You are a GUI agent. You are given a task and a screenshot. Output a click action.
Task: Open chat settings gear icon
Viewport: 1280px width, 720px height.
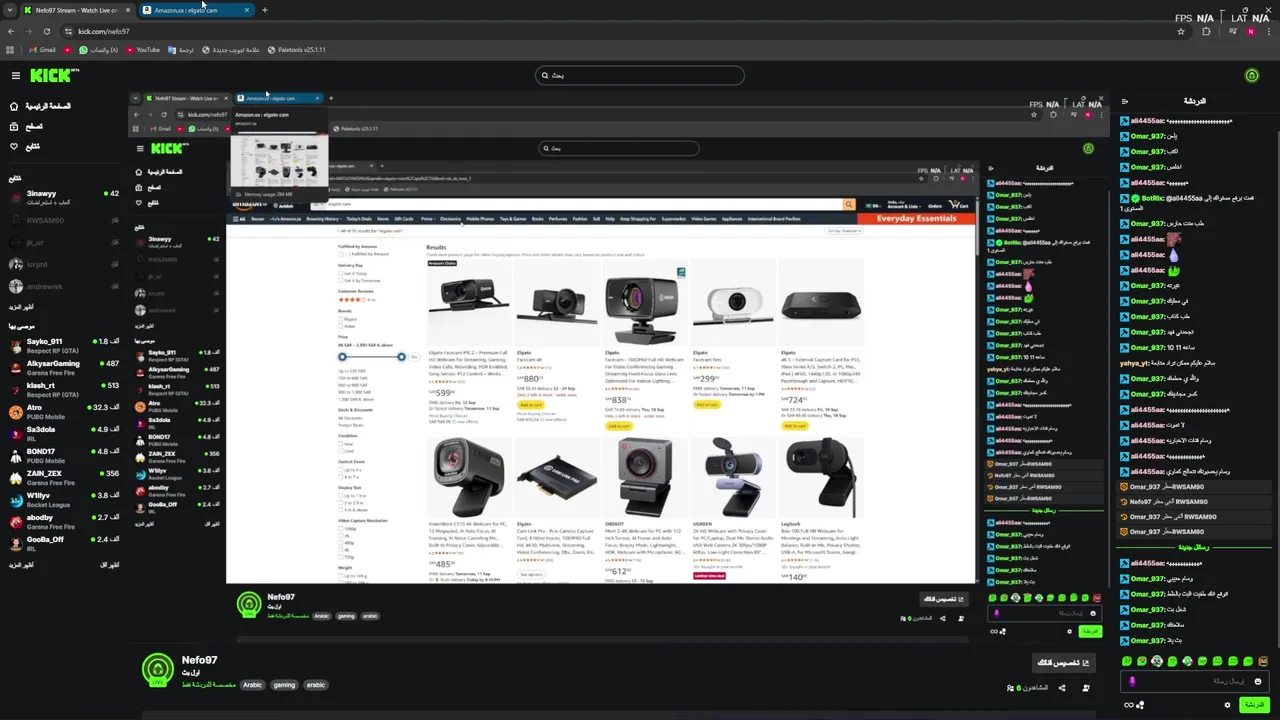(x=1227, y=705)
